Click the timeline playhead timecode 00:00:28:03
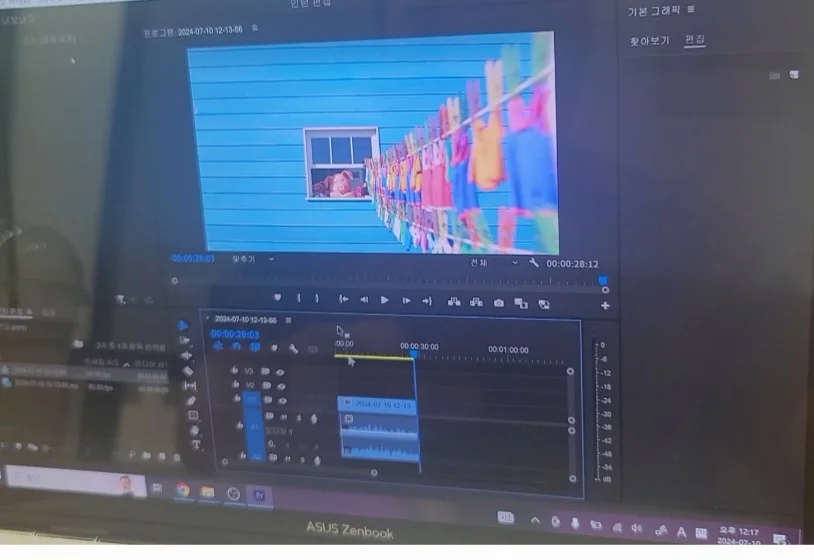This screenshot has width=814, height=560. (x=235, y=334)
